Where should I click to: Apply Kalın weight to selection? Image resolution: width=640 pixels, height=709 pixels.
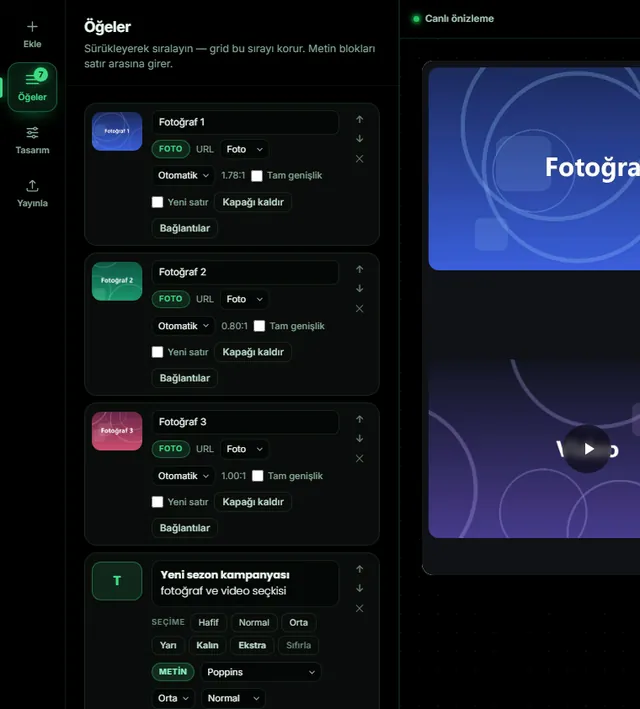(207, 645)
